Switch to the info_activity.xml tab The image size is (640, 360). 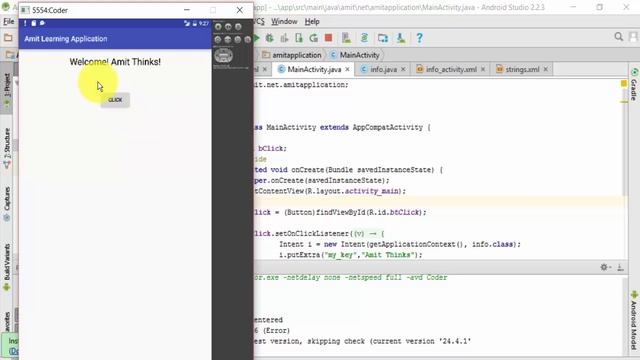[x=451, y=69]
